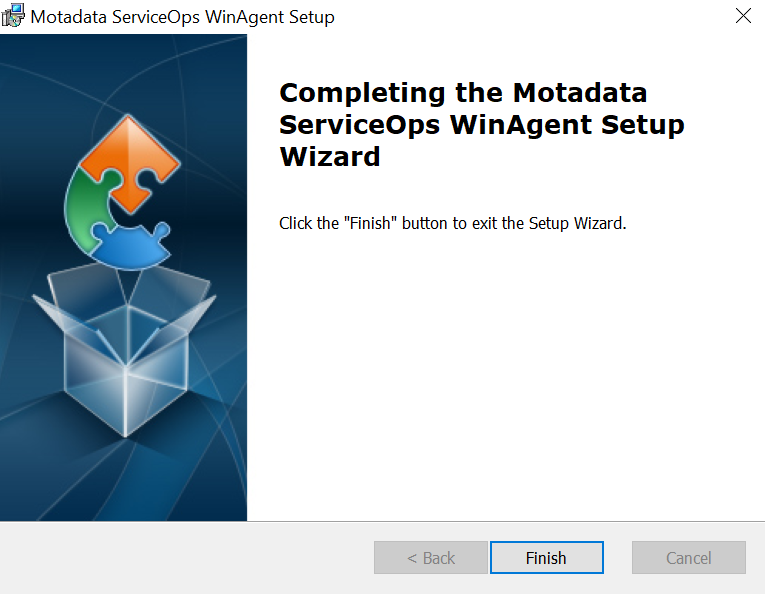
Task: Click the empty white area below the instructions
Action: pos(505,380)
